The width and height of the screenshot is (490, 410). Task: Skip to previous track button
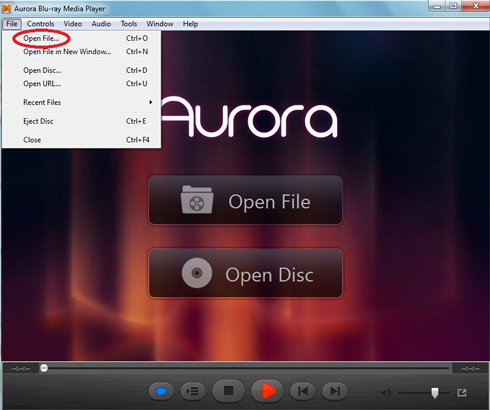pyautogui.click(x=303, y=391)
